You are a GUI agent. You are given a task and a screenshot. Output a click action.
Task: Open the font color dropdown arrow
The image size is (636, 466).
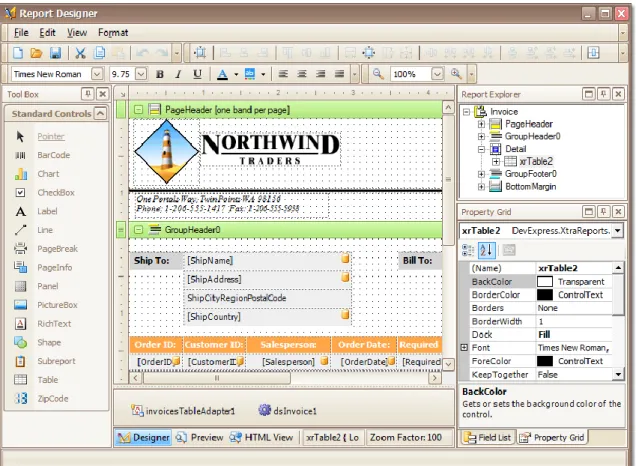click(236, 75)
